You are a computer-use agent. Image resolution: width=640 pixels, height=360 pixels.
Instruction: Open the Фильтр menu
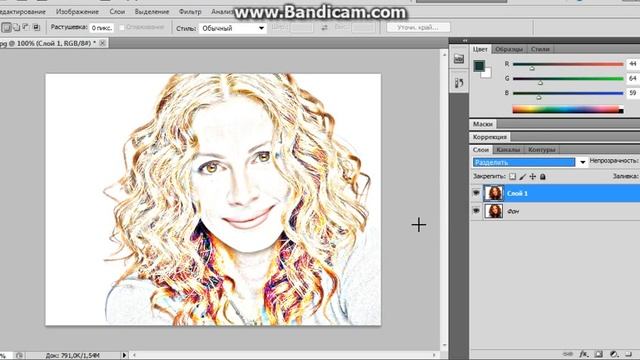tap(190, 12)
